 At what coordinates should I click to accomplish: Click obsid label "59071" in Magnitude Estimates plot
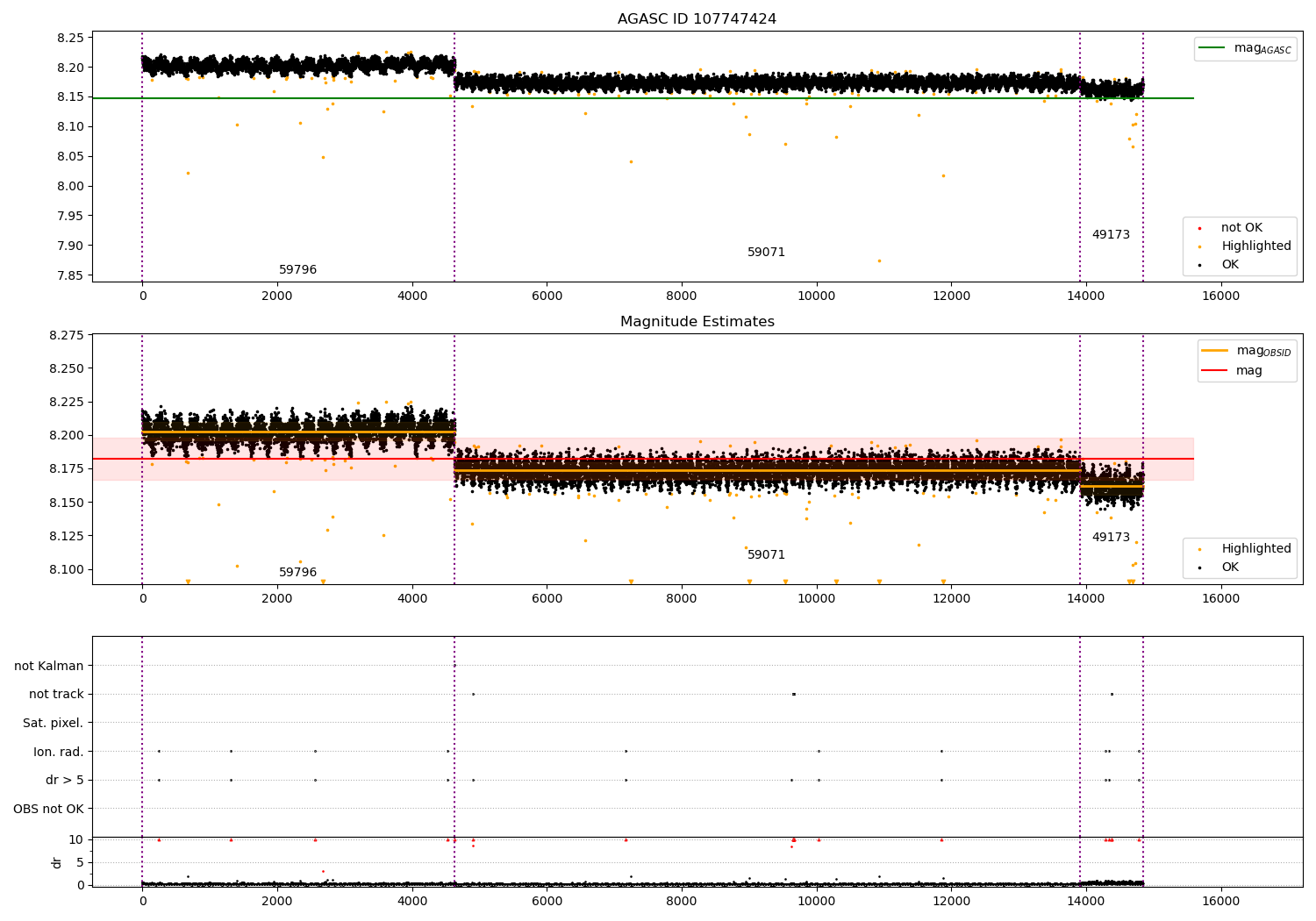(x=766, y=555)
